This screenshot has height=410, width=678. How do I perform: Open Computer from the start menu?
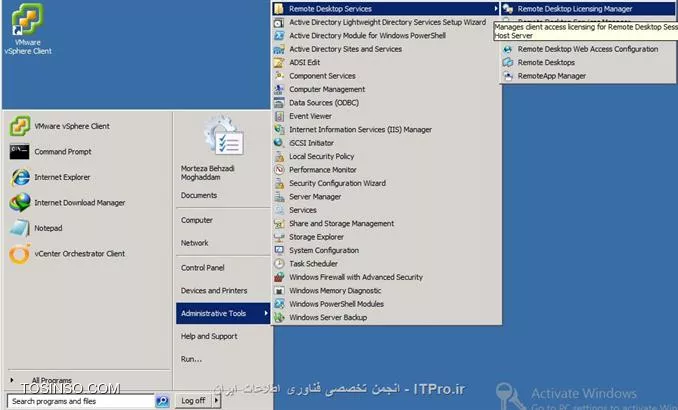coord(197,220)
